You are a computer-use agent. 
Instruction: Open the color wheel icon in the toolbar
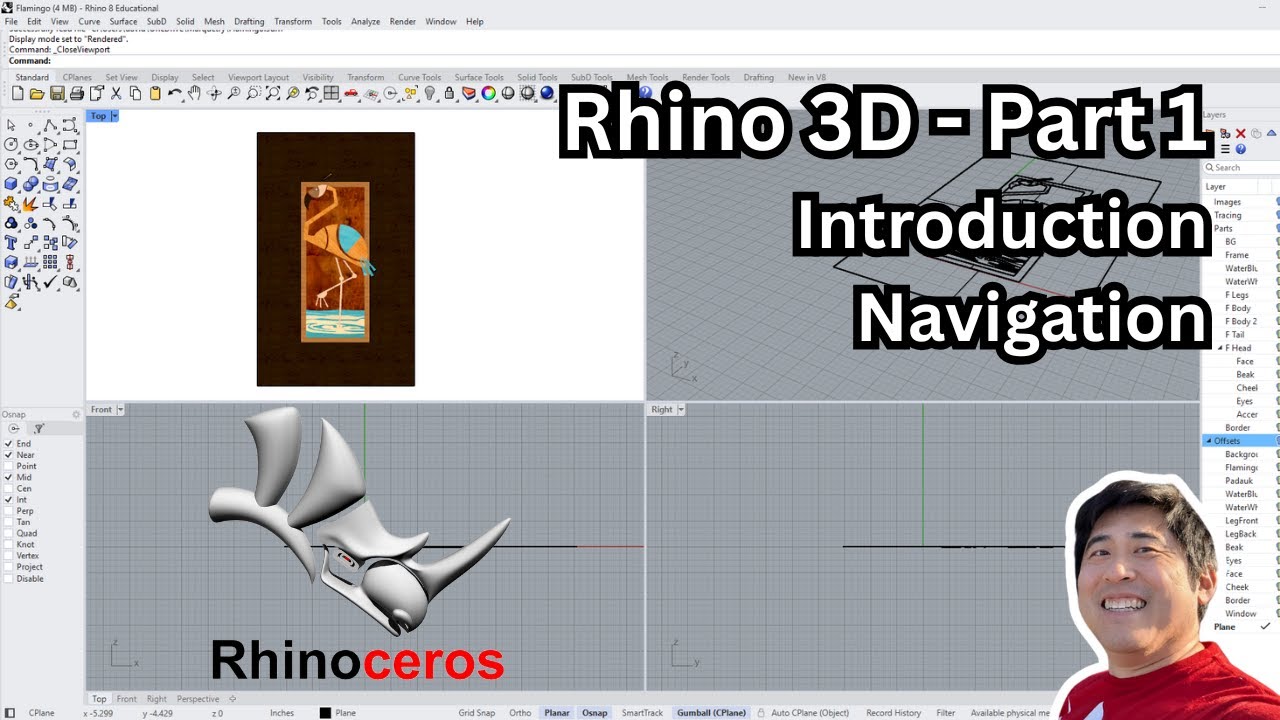tap(488, 93)
